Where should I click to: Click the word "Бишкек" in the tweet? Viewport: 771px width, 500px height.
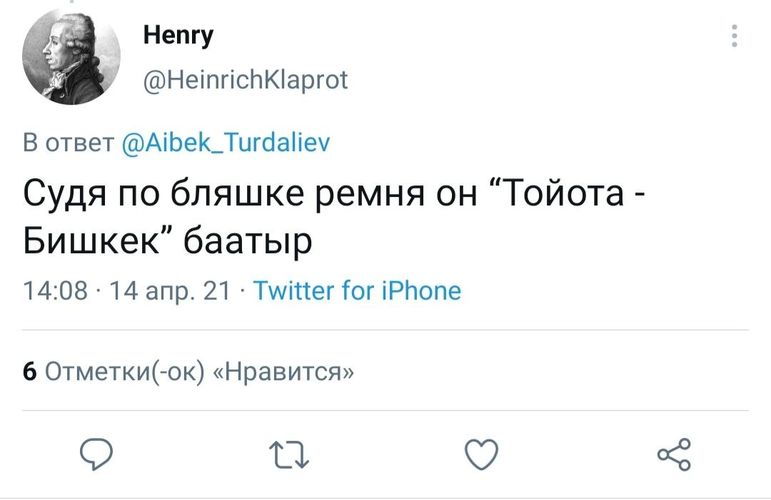click(89, 241)
